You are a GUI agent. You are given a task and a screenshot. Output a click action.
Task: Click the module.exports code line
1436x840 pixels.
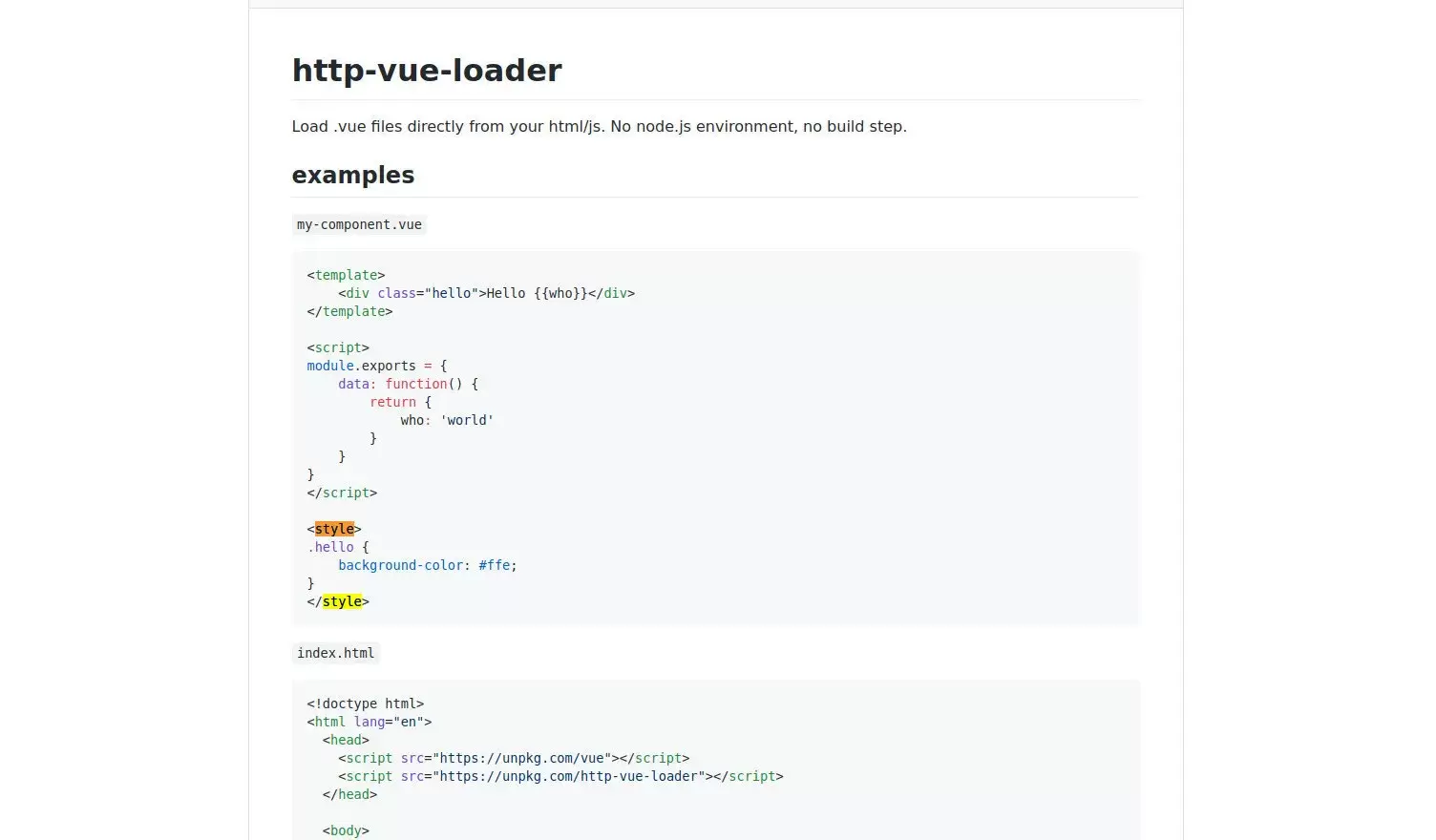pos(377,366)
